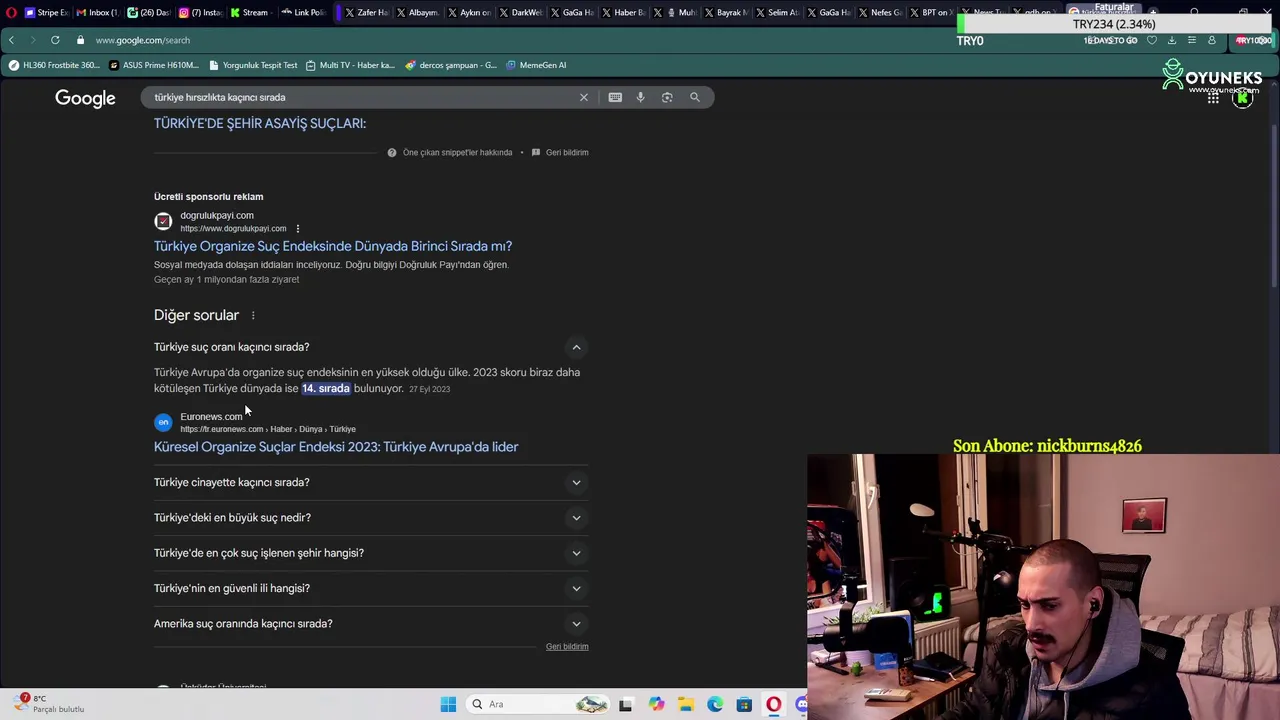The width and height of the screenshot is (1280, 720).
Task: Open Discord from taskbar
Action: (x=801, y=704)
